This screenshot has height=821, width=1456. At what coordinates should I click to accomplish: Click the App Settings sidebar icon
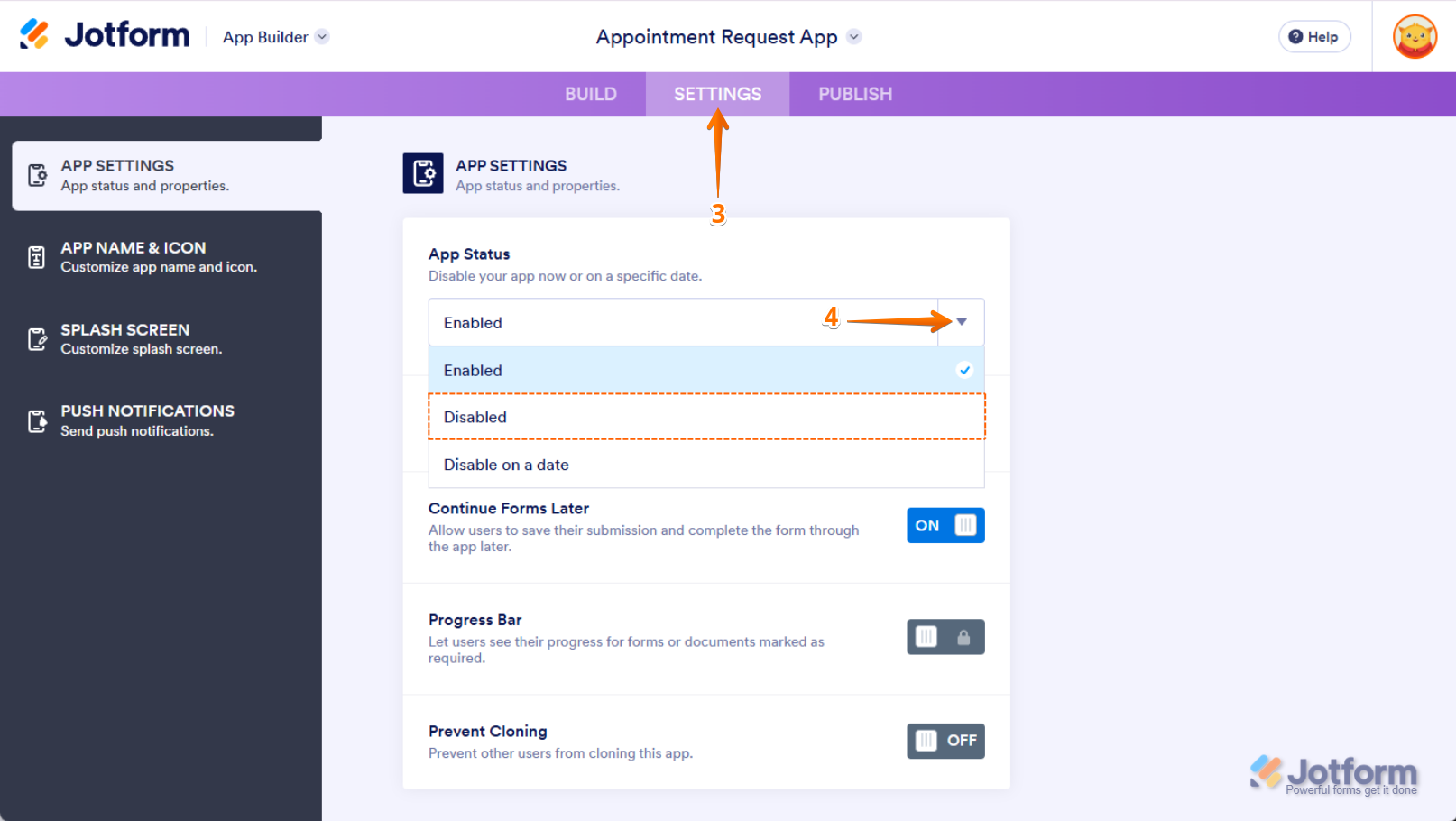click(37, 175)
